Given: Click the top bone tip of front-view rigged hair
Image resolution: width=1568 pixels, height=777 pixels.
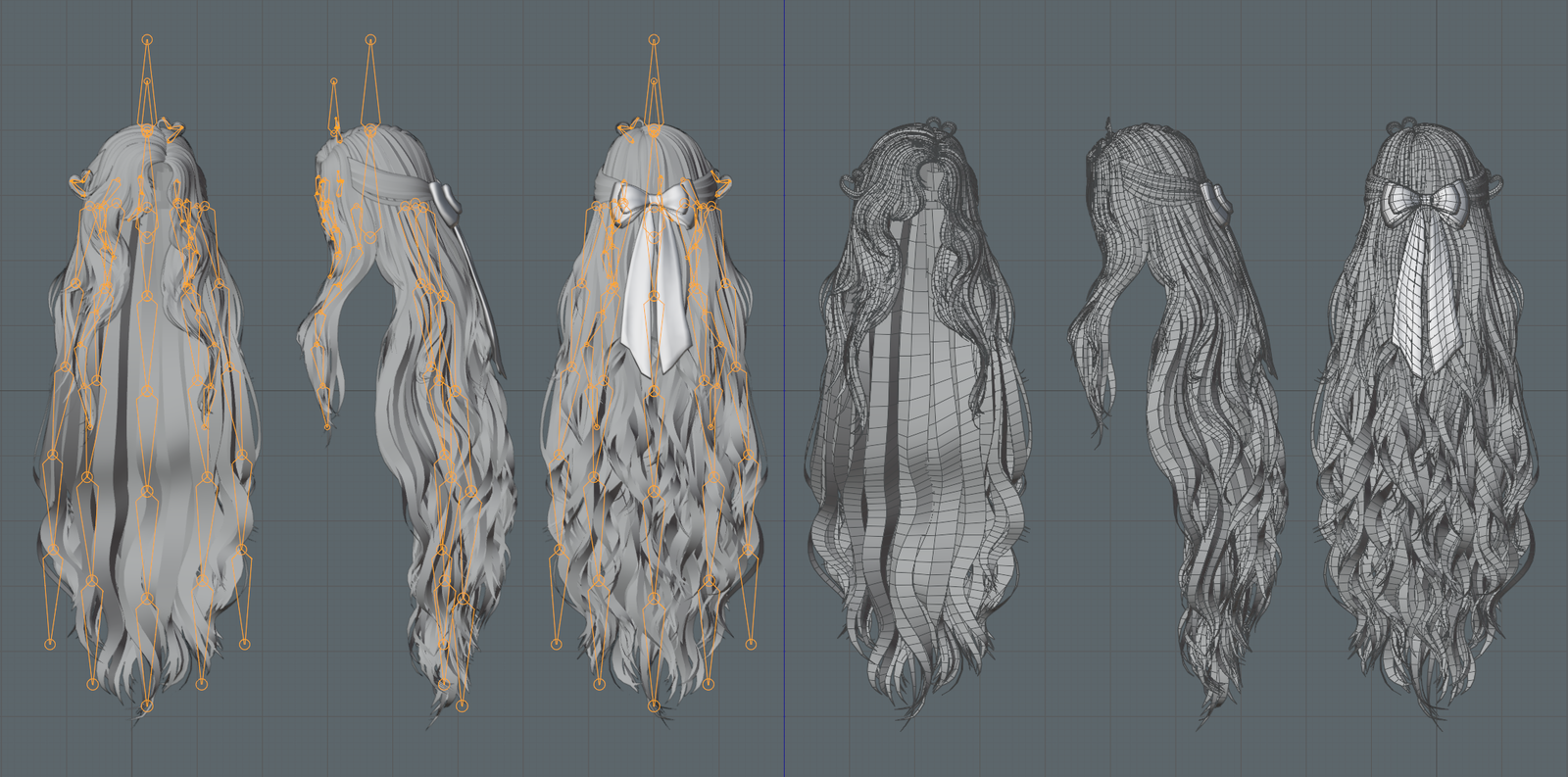Looking at the screenshot, I should [147, 40].
